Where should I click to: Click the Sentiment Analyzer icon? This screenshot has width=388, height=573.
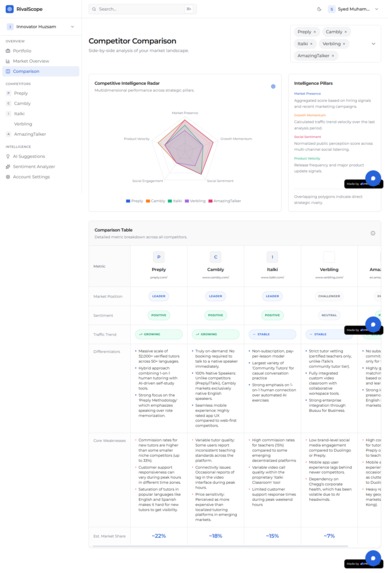click(8, 167)
